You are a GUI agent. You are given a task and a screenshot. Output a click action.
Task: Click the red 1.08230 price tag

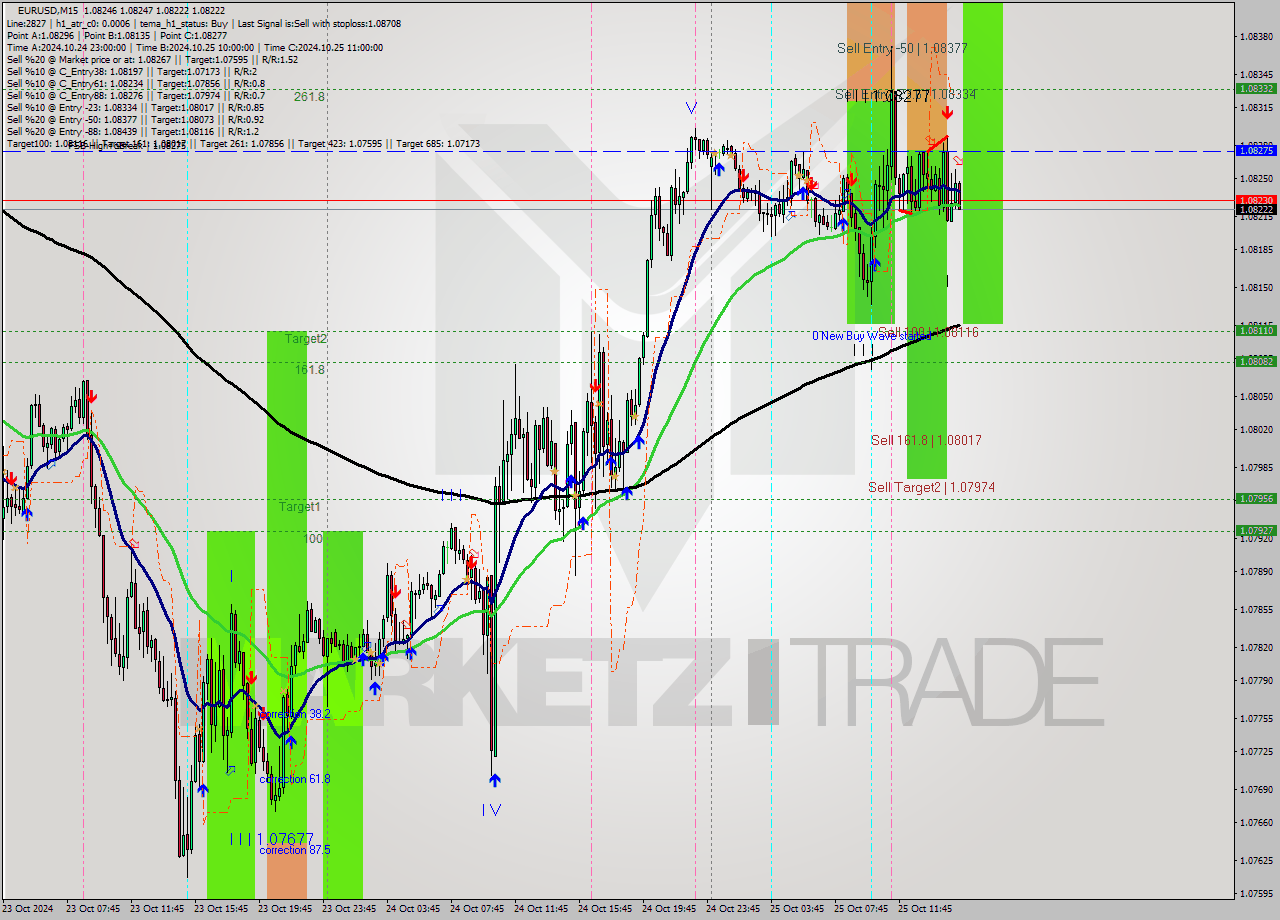1256,200
